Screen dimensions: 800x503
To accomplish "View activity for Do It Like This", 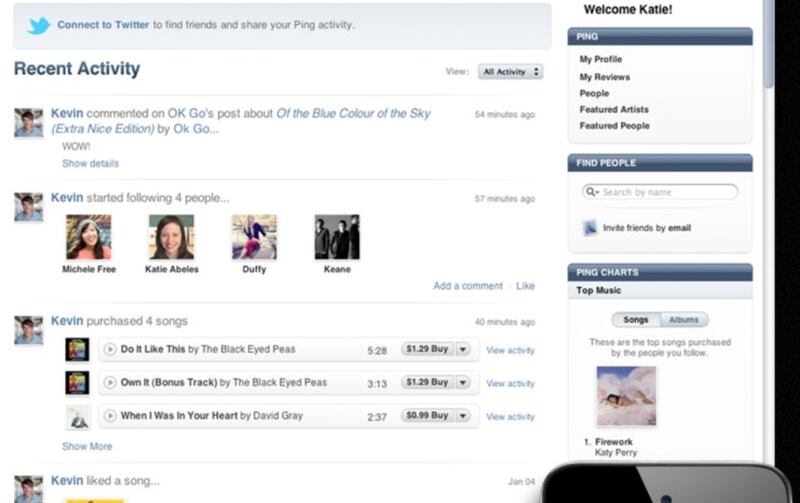I will click(x=510, y=350).
